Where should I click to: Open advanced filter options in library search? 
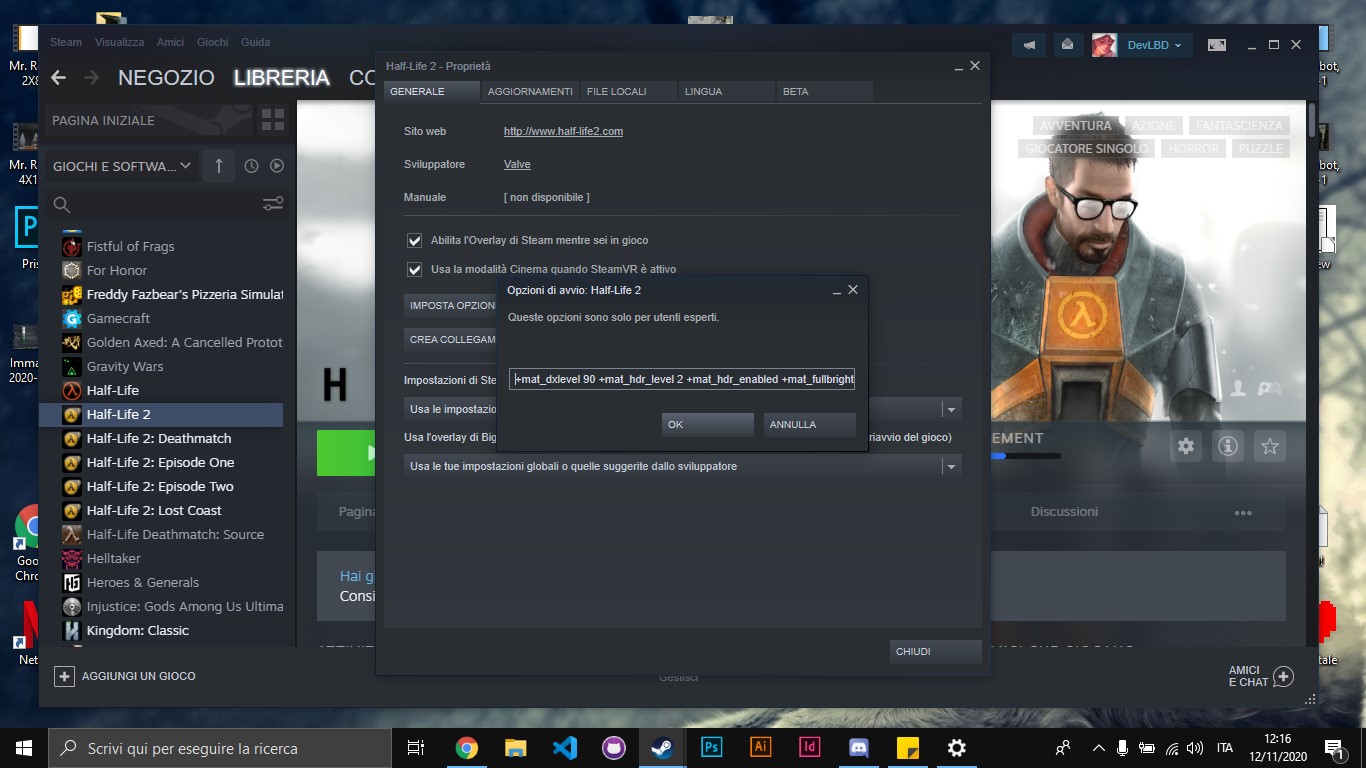[x=273, y=204]
